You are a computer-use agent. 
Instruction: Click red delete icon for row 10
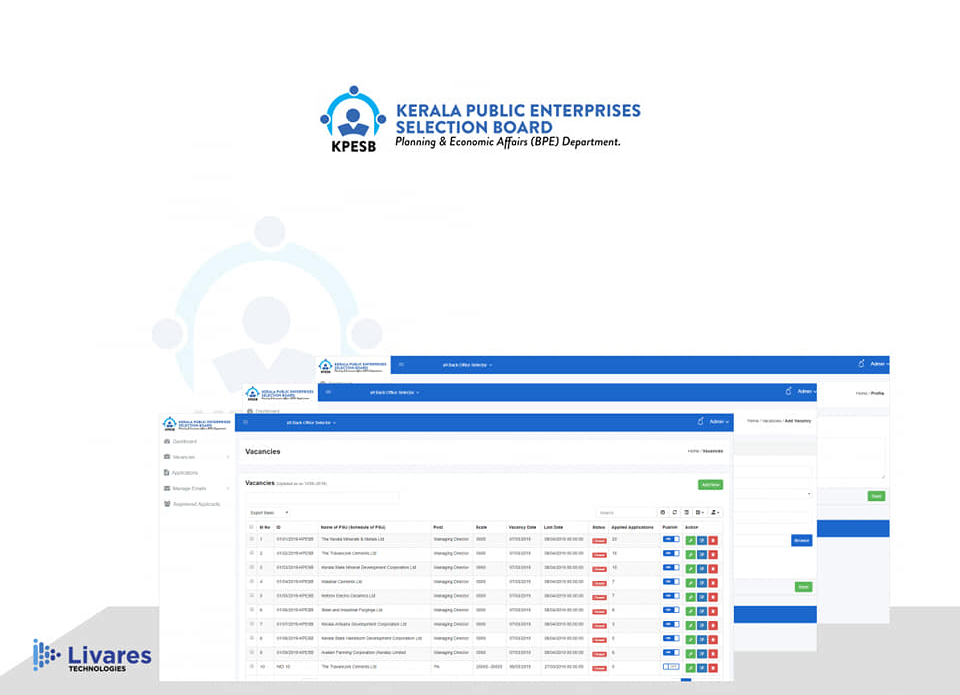coord(713,668)
